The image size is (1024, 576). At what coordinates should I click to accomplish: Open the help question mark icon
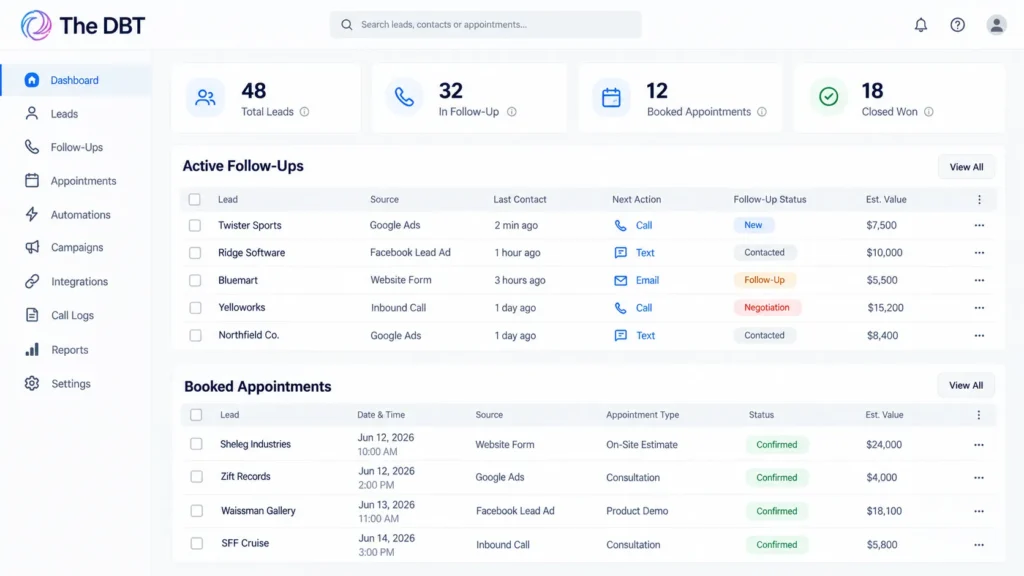(957, 25)
